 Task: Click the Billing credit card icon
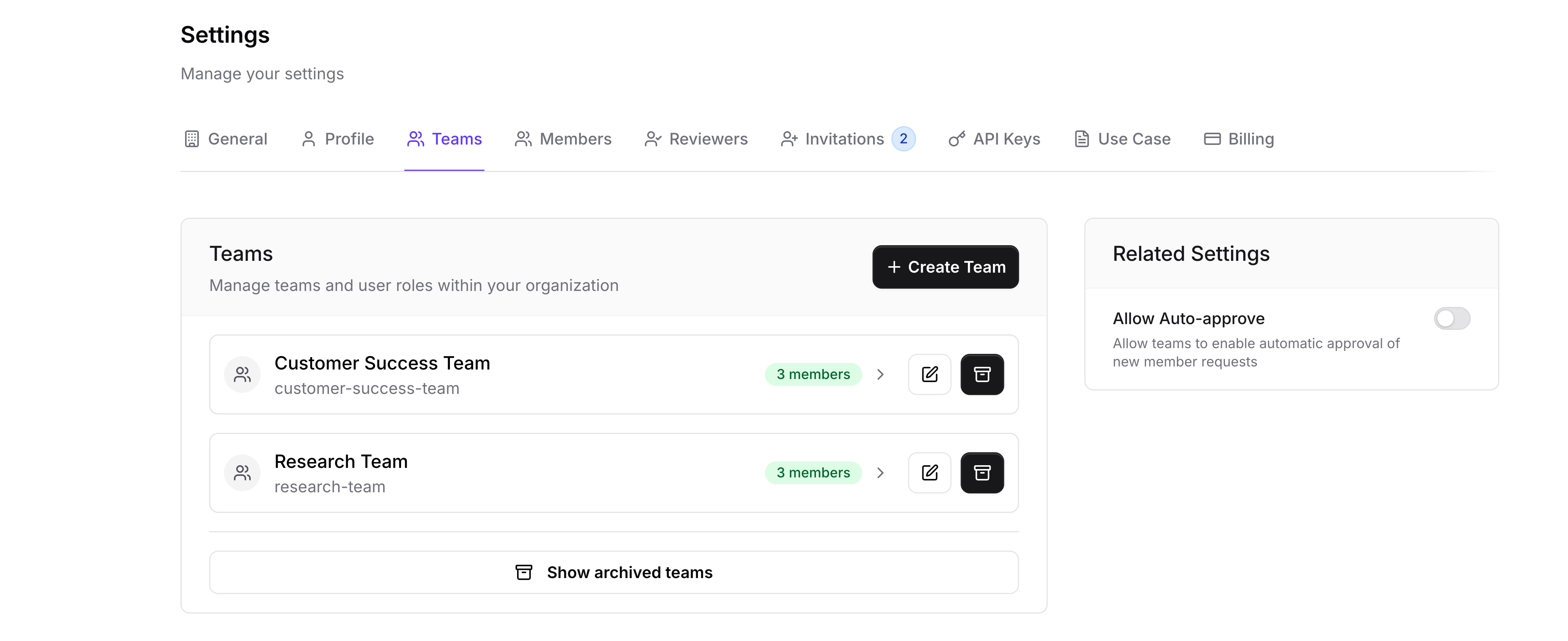tap(1212, 139)
